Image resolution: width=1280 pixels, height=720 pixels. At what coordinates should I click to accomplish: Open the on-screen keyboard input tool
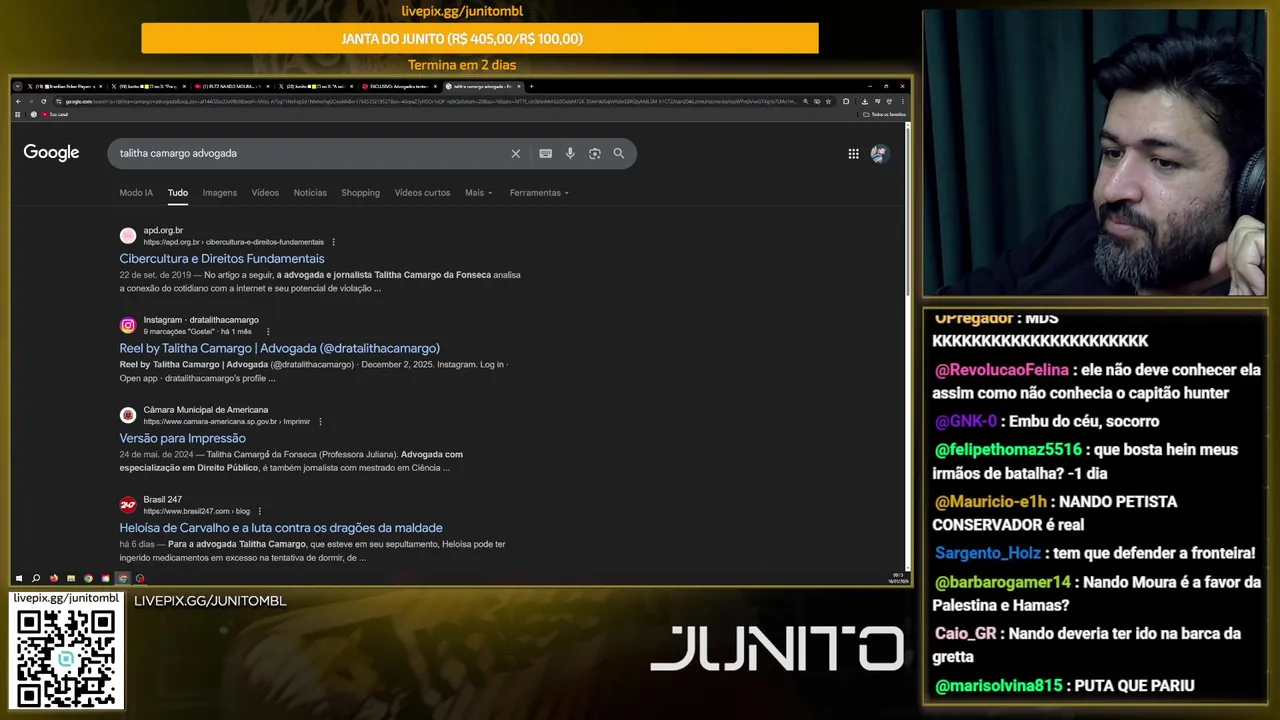pos(545,153)
